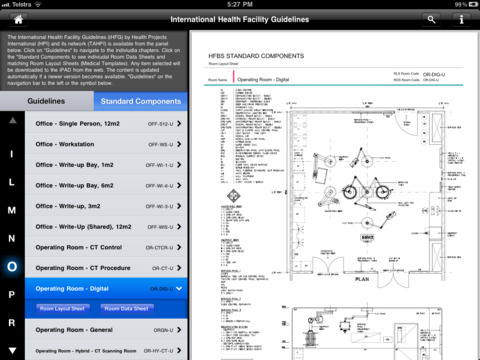Image resolution: width=480 pixels, height=360 pixels.
Task: Expand the Office - Write-up Bay, 1m2 chevron
Action: tap(179, 165)
